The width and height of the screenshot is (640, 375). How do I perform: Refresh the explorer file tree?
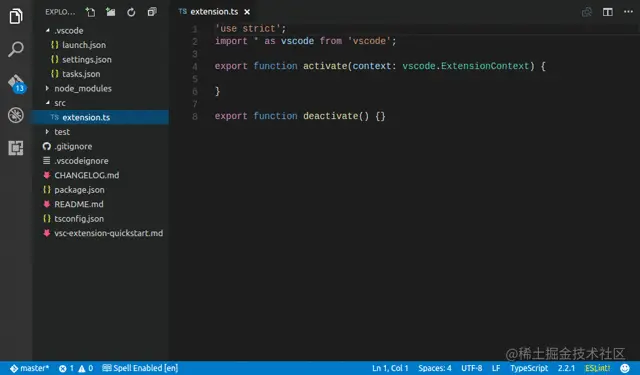(131, 12)
